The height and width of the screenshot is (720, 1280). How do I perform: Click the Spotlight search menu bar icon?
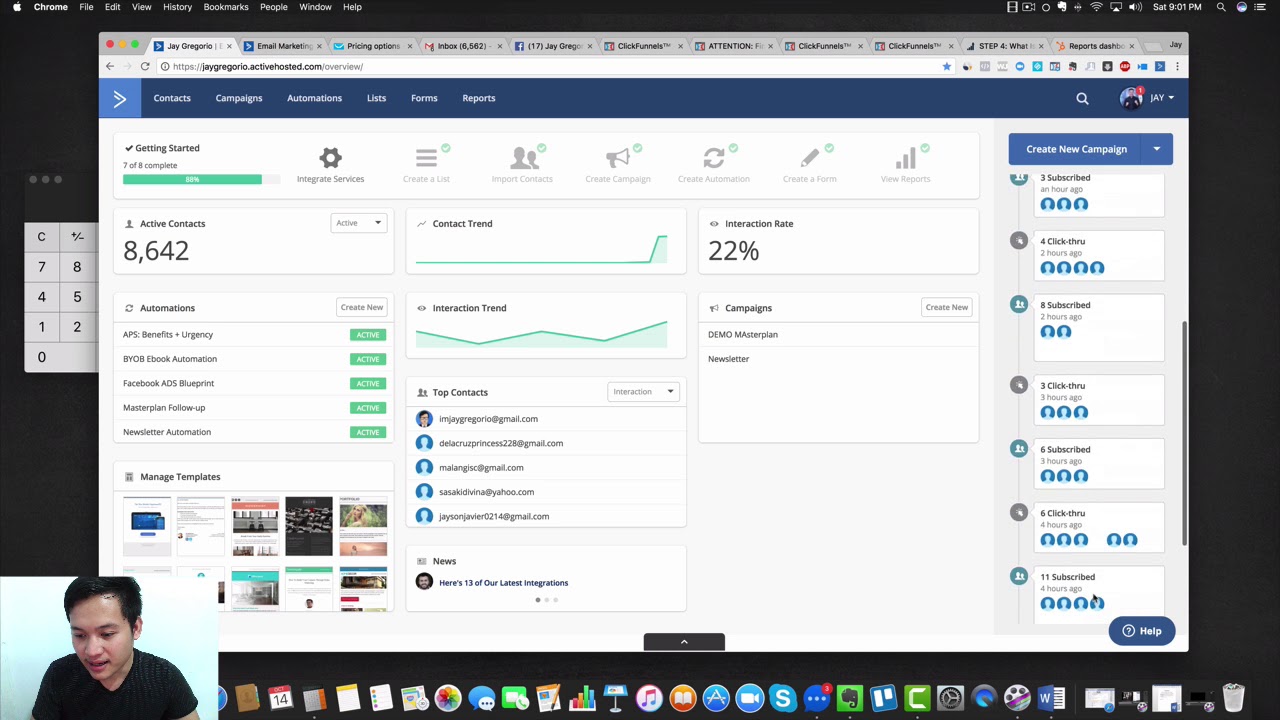click(1221, 7)
